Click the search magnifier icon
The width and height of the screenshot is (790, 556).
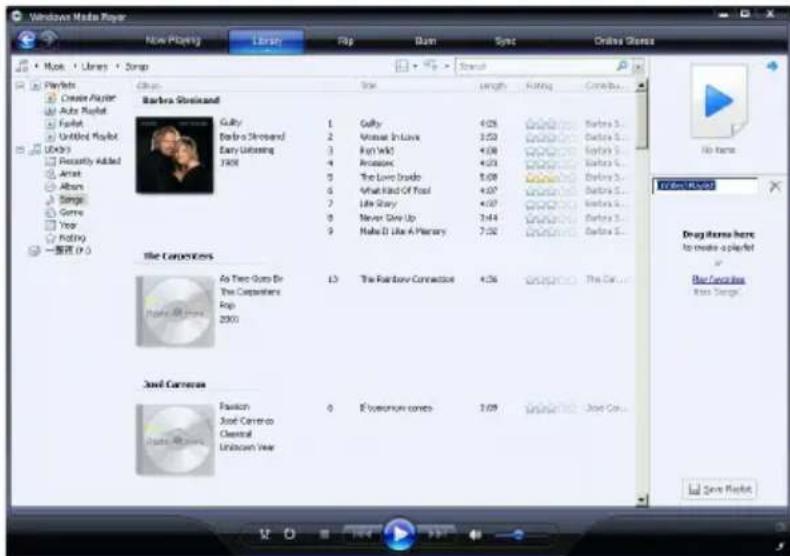(622, 66)
